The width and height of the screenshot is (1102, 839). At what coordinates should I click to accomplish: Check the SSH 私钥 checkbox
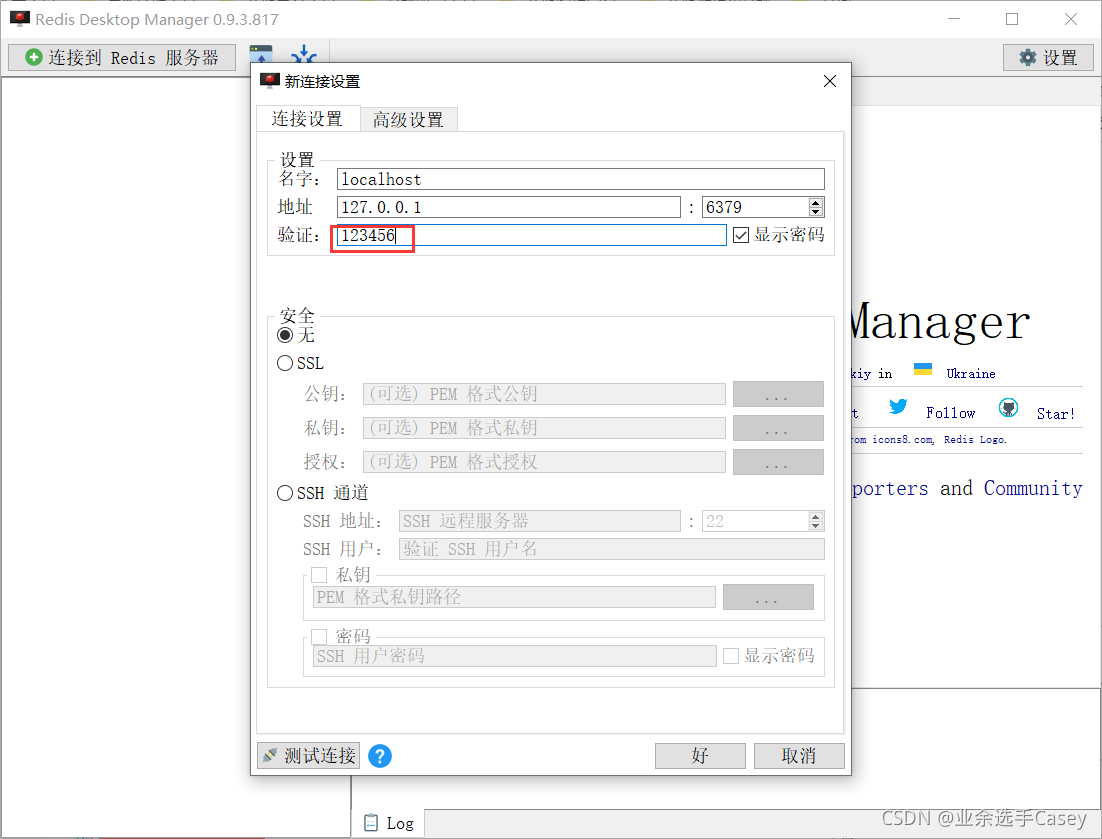tap(319, 575)
